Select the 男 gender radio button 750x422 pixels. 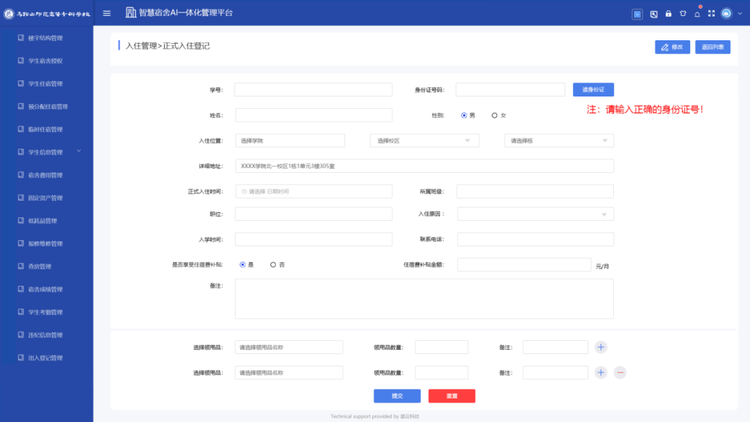click(464, 115)
